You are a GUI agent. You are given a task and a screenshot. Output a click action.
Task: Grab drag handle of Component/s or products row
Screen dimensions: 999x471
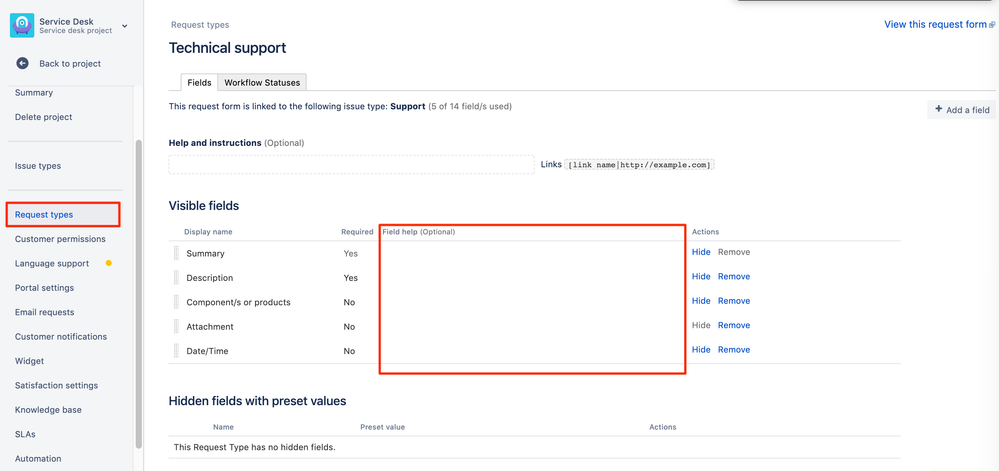pyautogui.click(x=176, y=301)
